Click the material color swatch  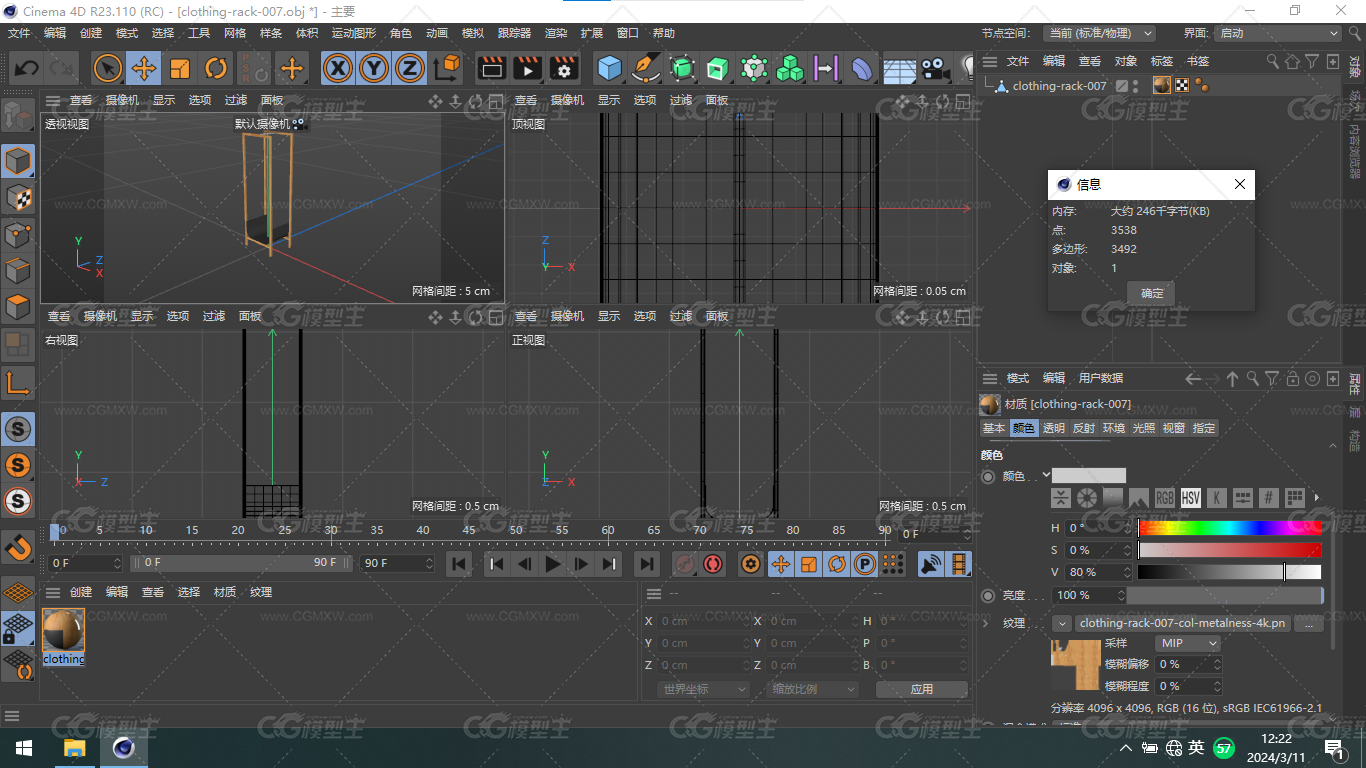coord(1089,476)
